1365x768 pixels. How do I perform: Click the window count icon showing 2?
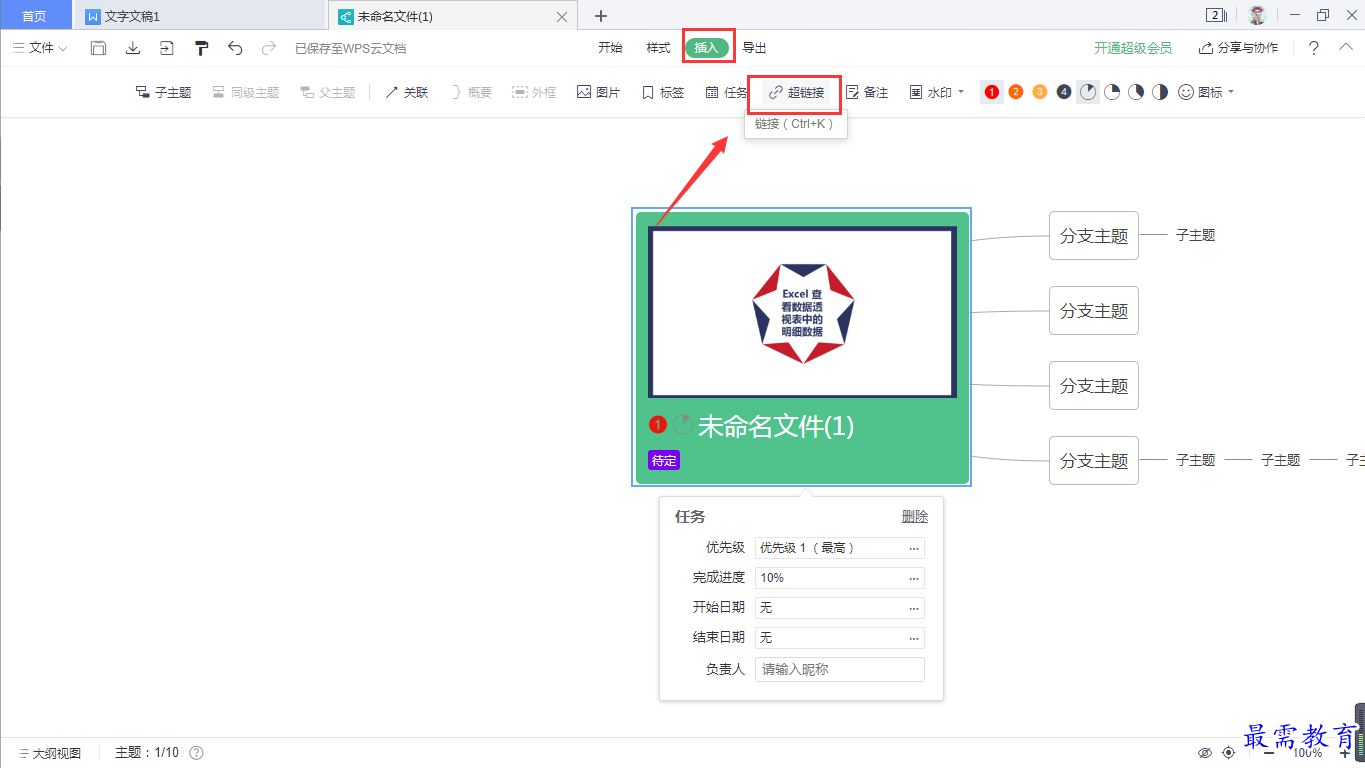tap(1217, 15)
